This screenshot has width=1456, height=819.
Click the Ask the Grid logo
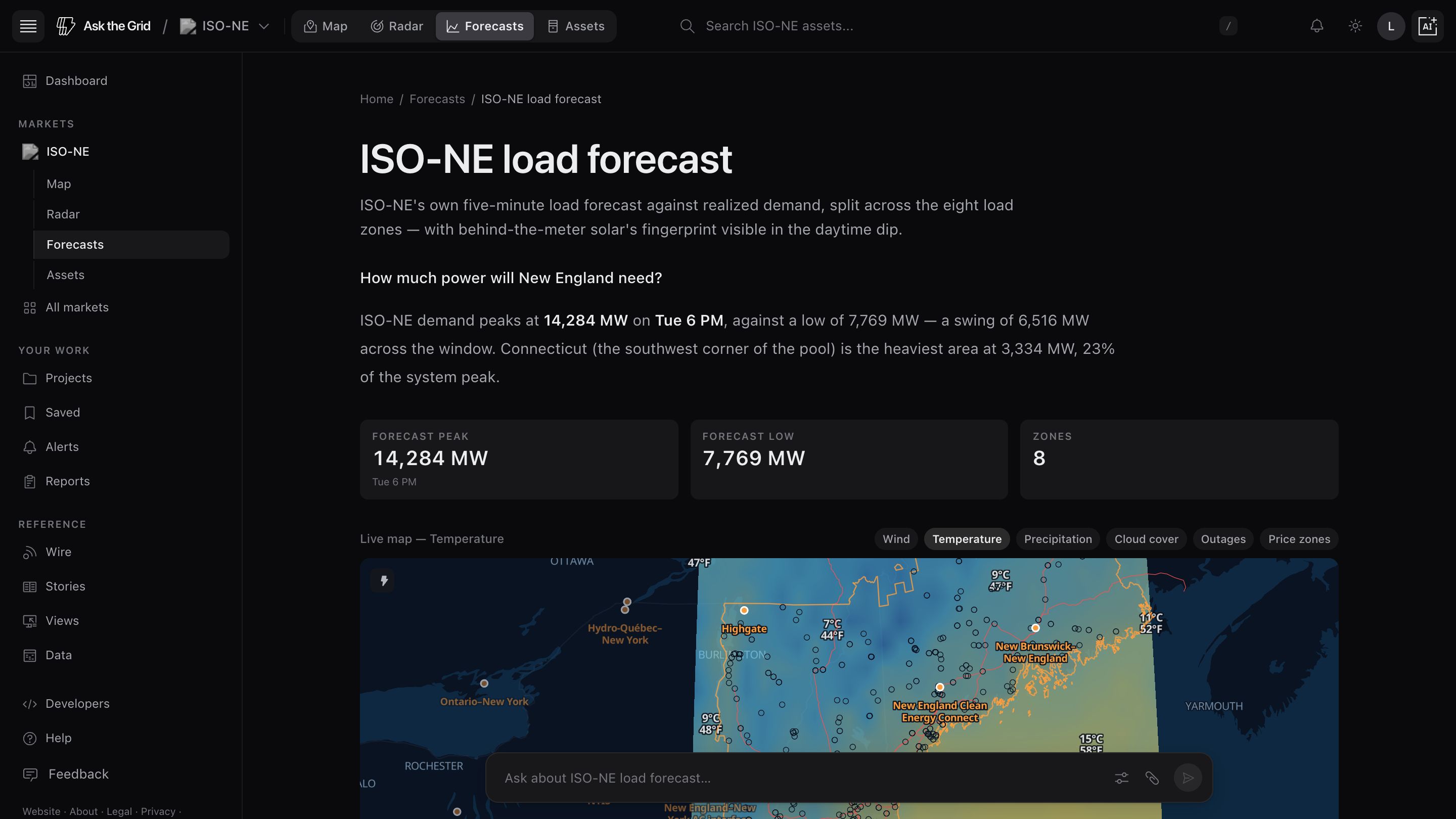(104, 26)
